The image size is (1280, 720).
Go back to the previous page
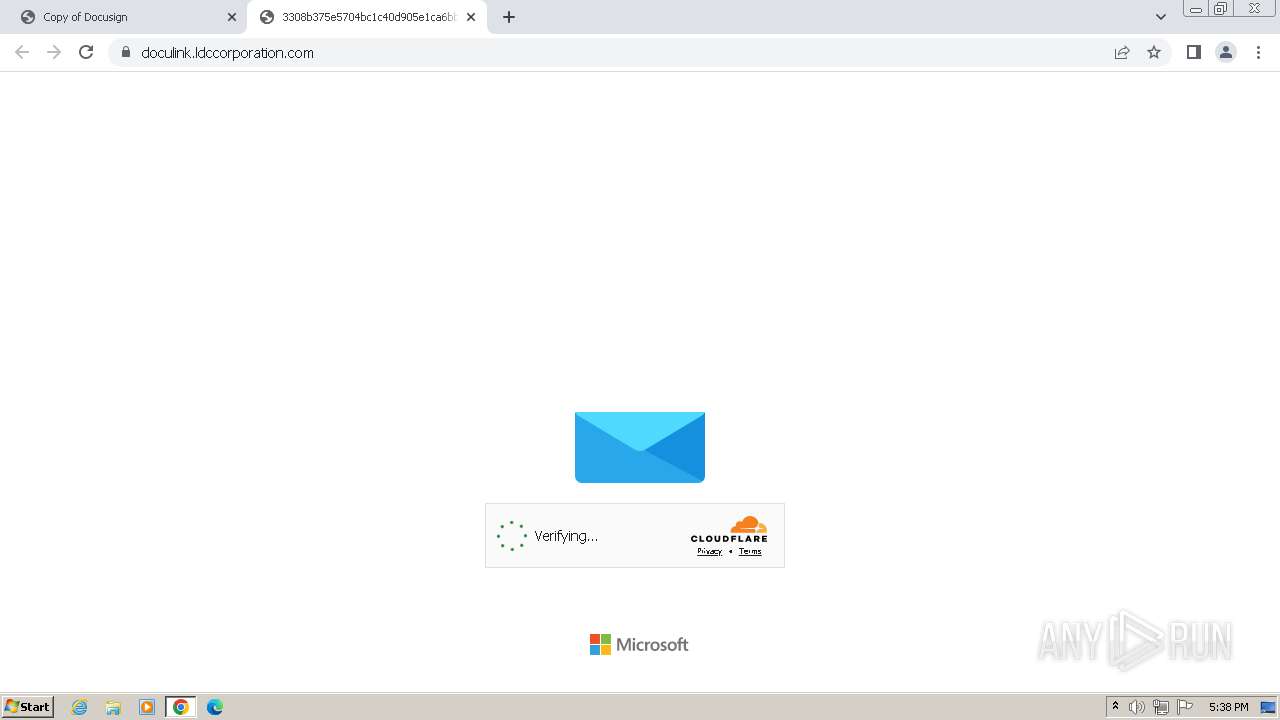22,52
